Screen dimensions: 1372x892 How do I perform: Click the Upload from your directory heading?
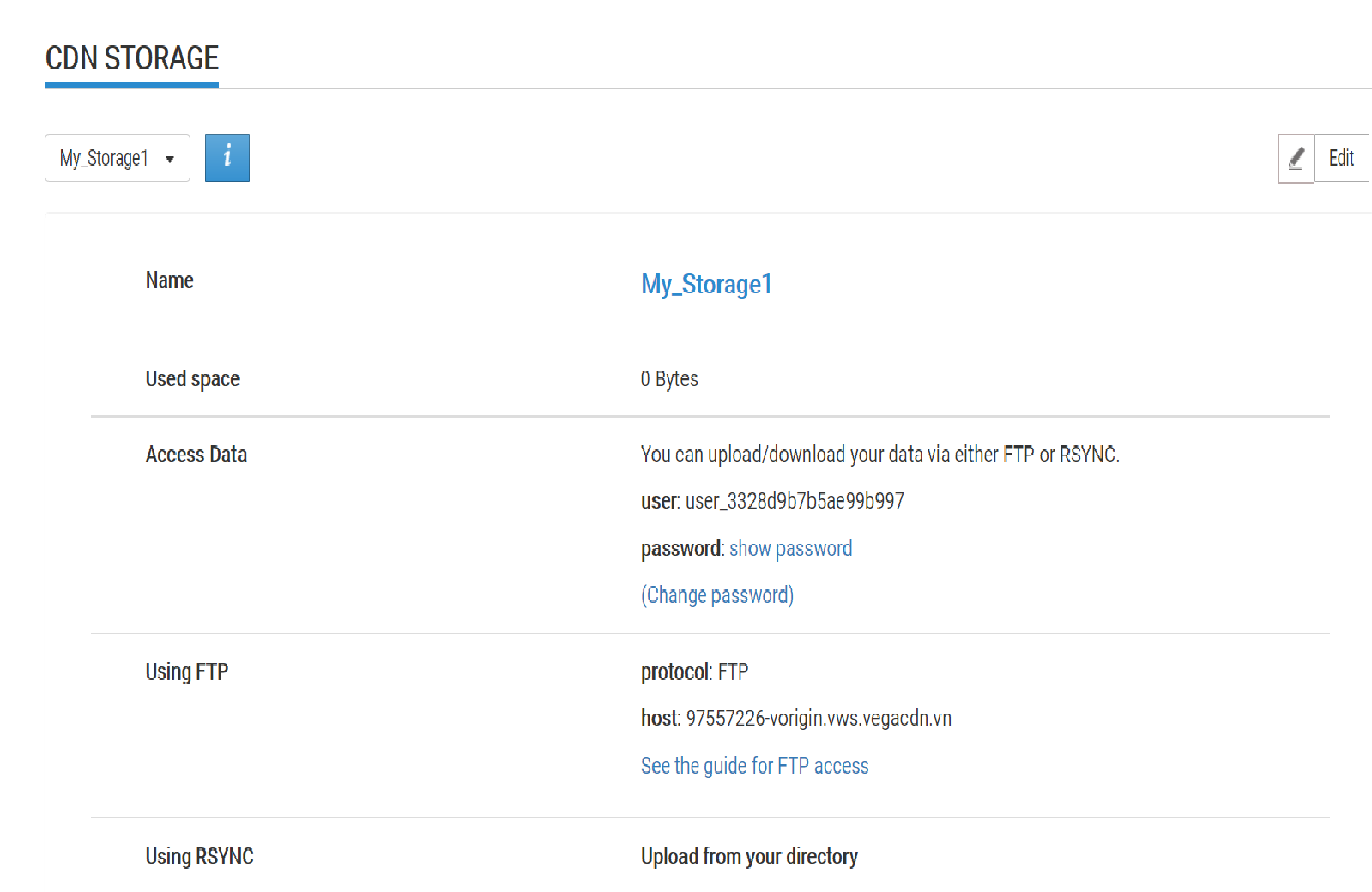click(x=749, y=856)
